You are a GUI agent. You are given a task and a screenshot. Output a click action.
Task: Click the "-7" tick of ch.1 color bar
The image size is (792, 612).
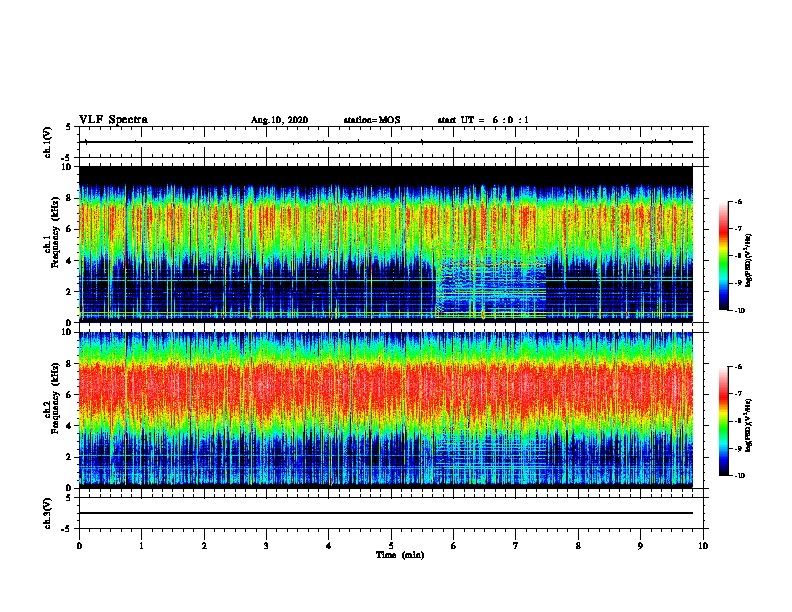coord(738,229)
